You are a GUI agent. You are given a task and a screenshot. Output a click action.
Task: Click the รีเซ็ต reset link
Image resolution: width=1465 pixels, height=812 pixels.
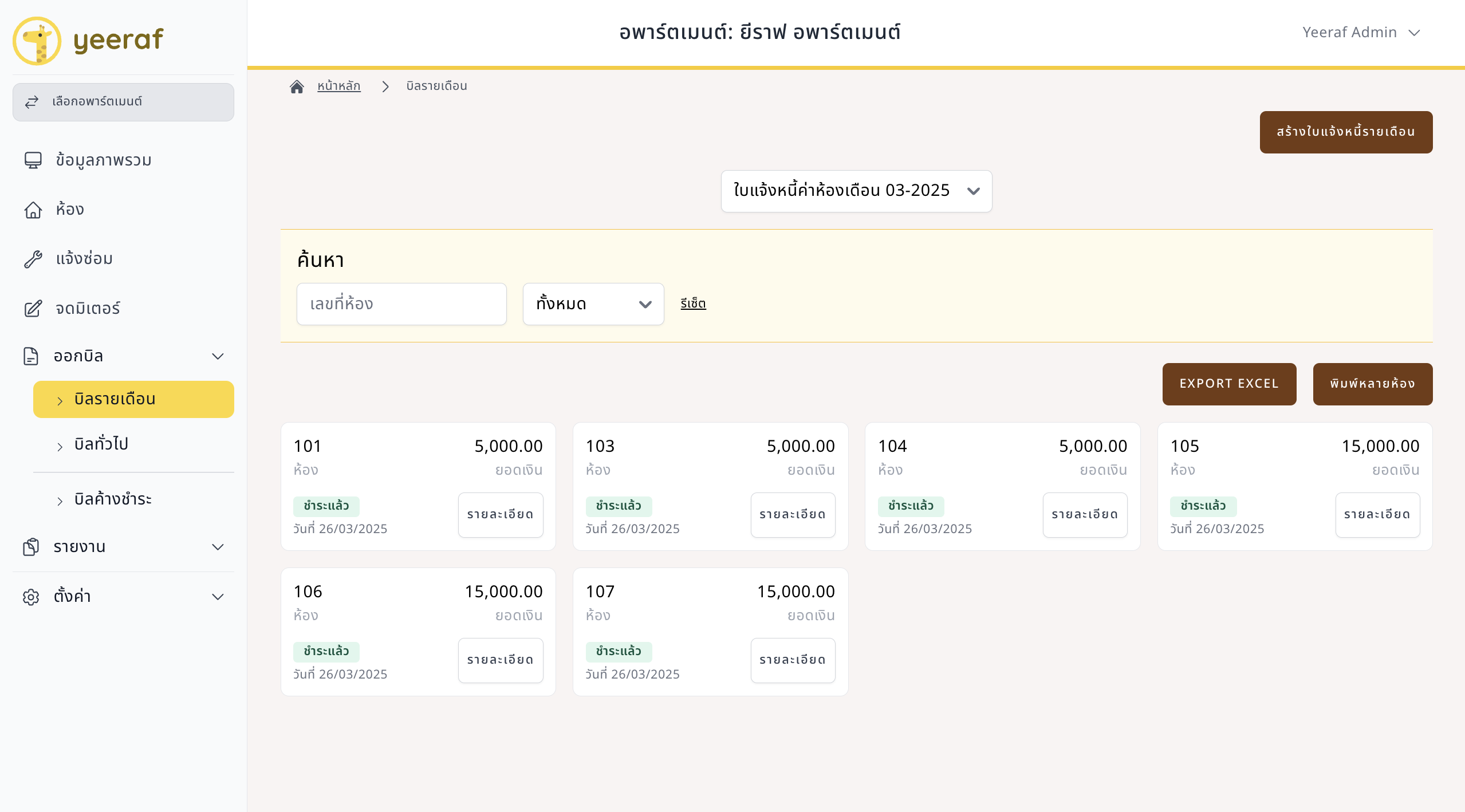point(693,303)
